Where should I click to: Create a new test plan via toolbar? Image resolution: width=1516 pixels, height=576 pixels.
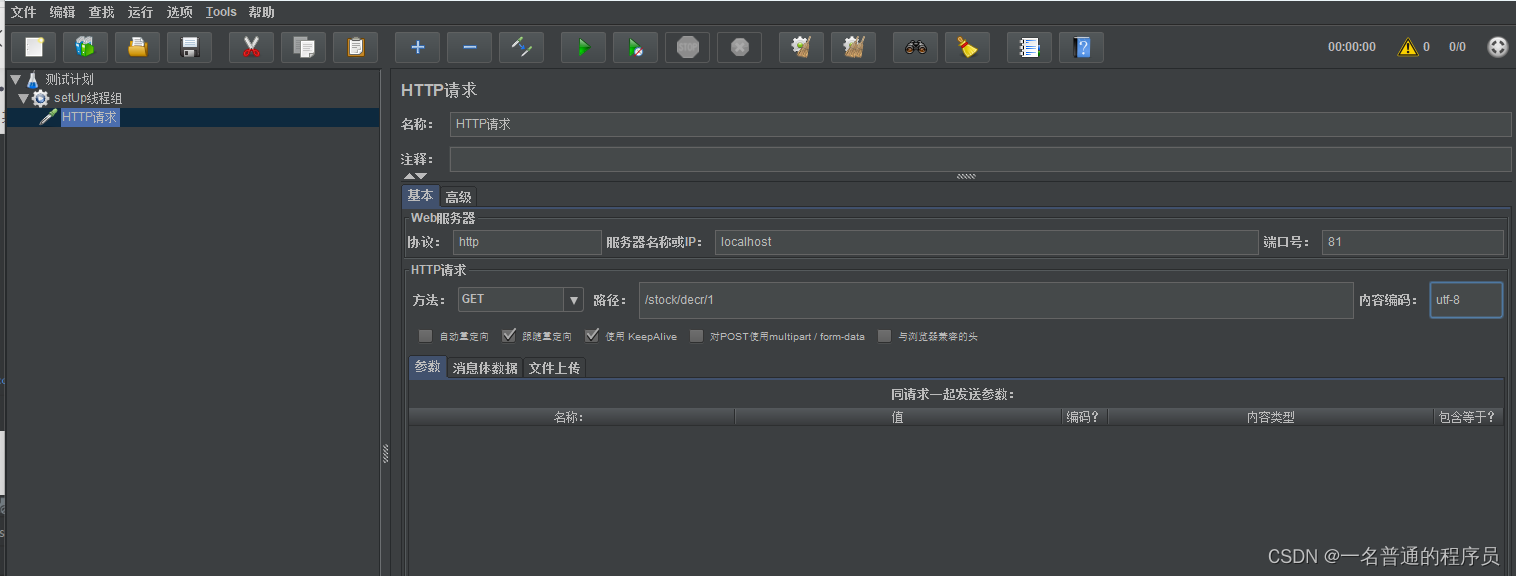point(34,47)
